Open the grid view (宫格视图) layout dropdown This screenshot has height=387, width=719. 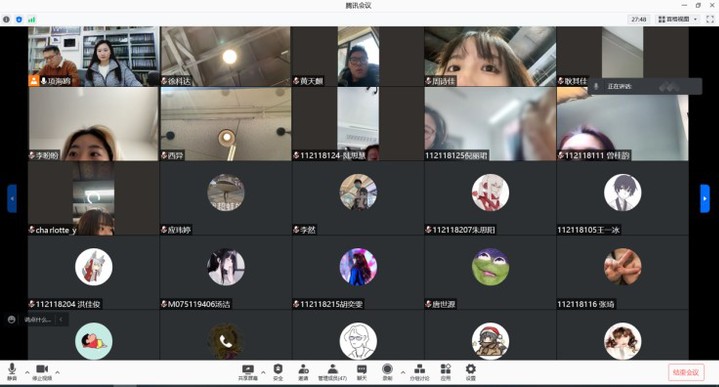tap(678, 19)
